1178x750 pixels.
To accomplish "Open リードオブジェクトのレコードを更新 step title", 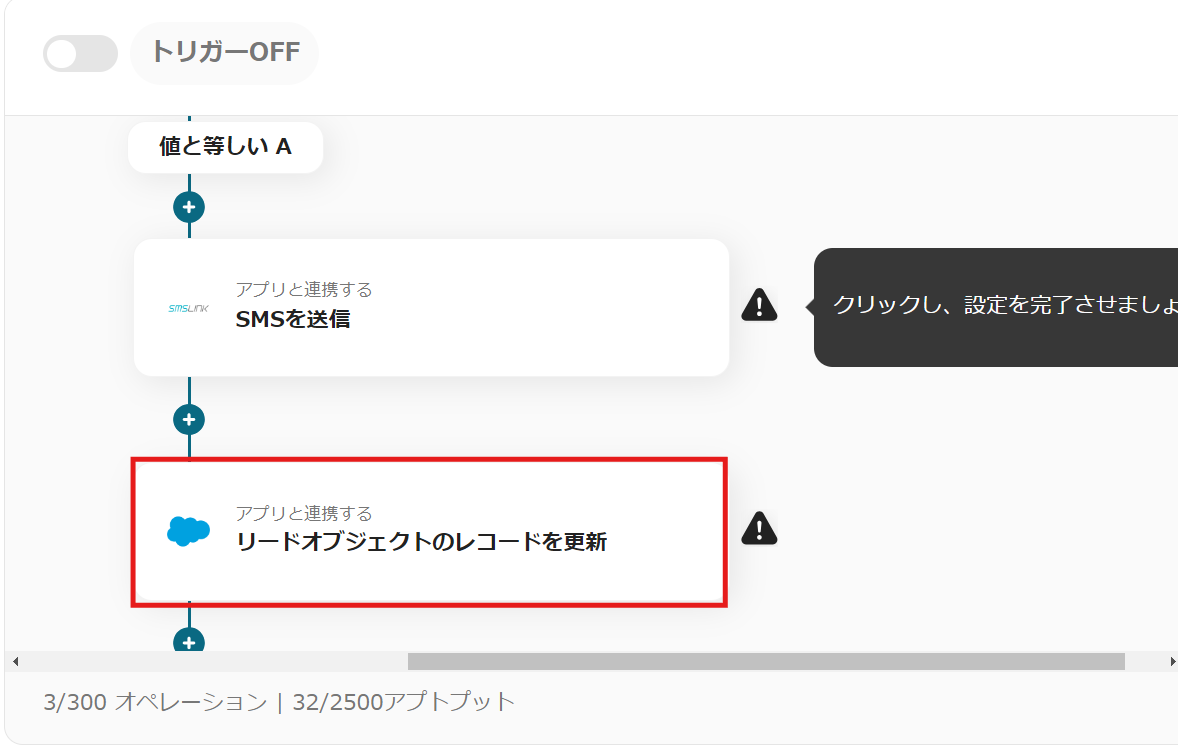I will pos(421,543).
